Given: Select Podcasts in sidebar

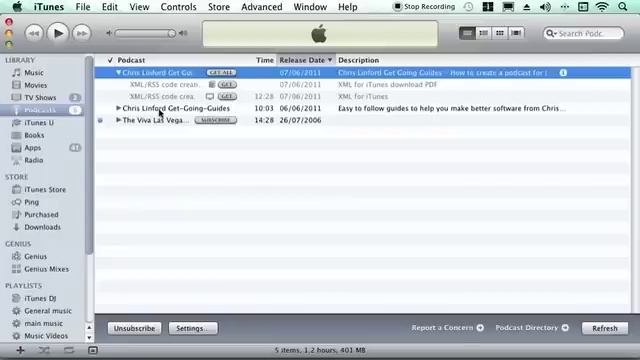Looking at the screenshot, I should (40, 110).
